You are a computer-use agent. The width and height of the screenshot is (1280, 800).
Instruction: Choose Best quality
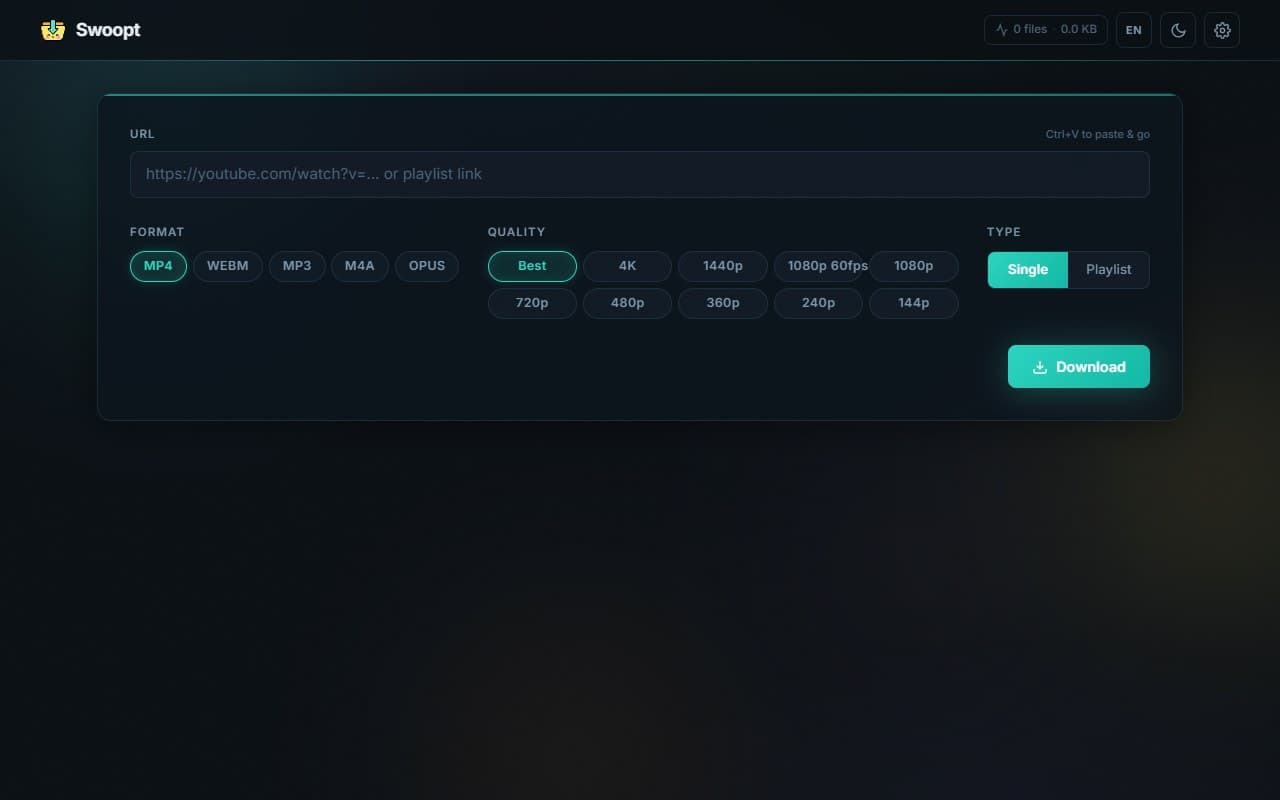point(532,266)
